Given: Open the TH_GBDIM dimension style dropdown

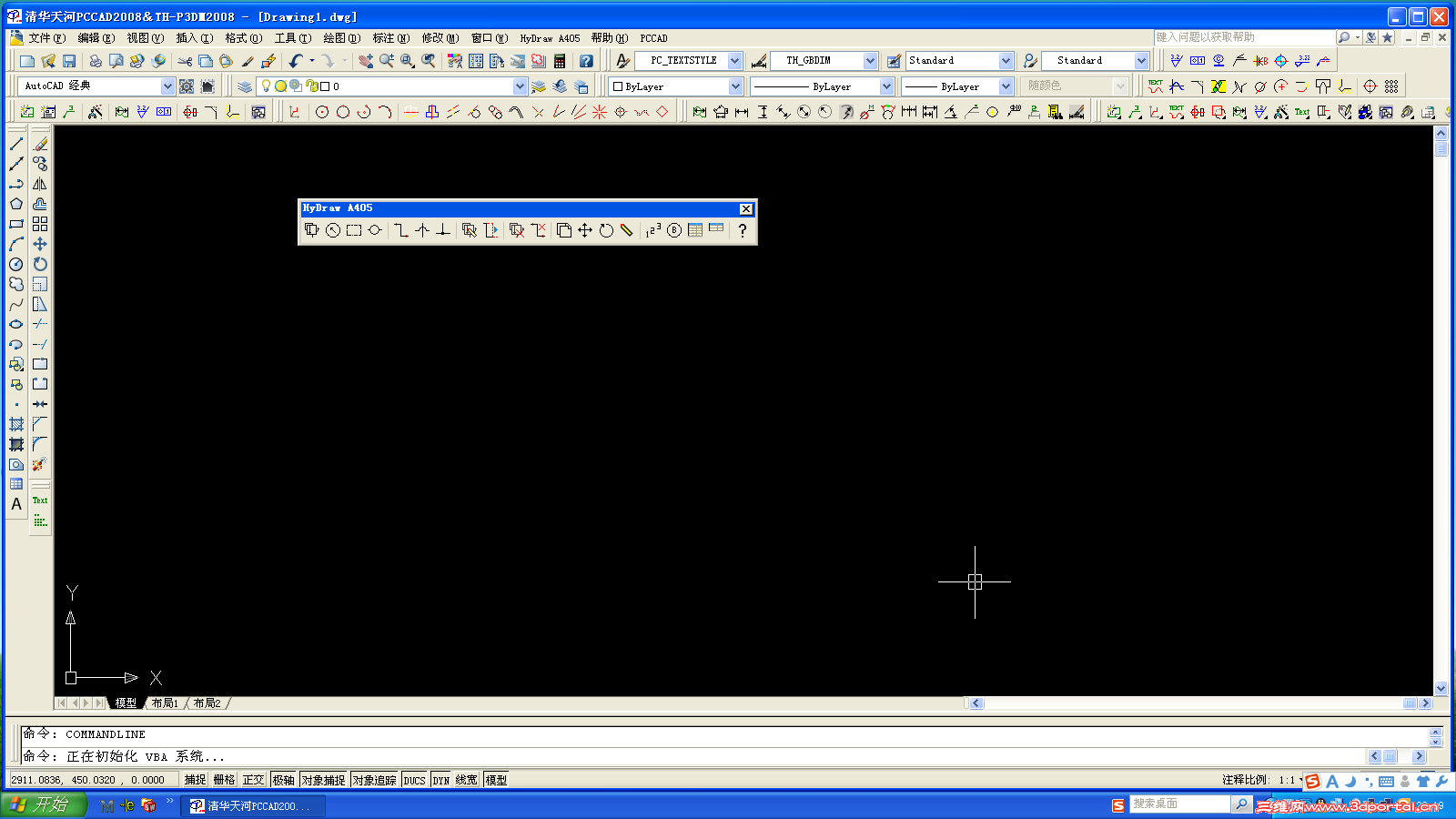Looking at the screenshot, I should pyautogui.click(x=870, y=61).
